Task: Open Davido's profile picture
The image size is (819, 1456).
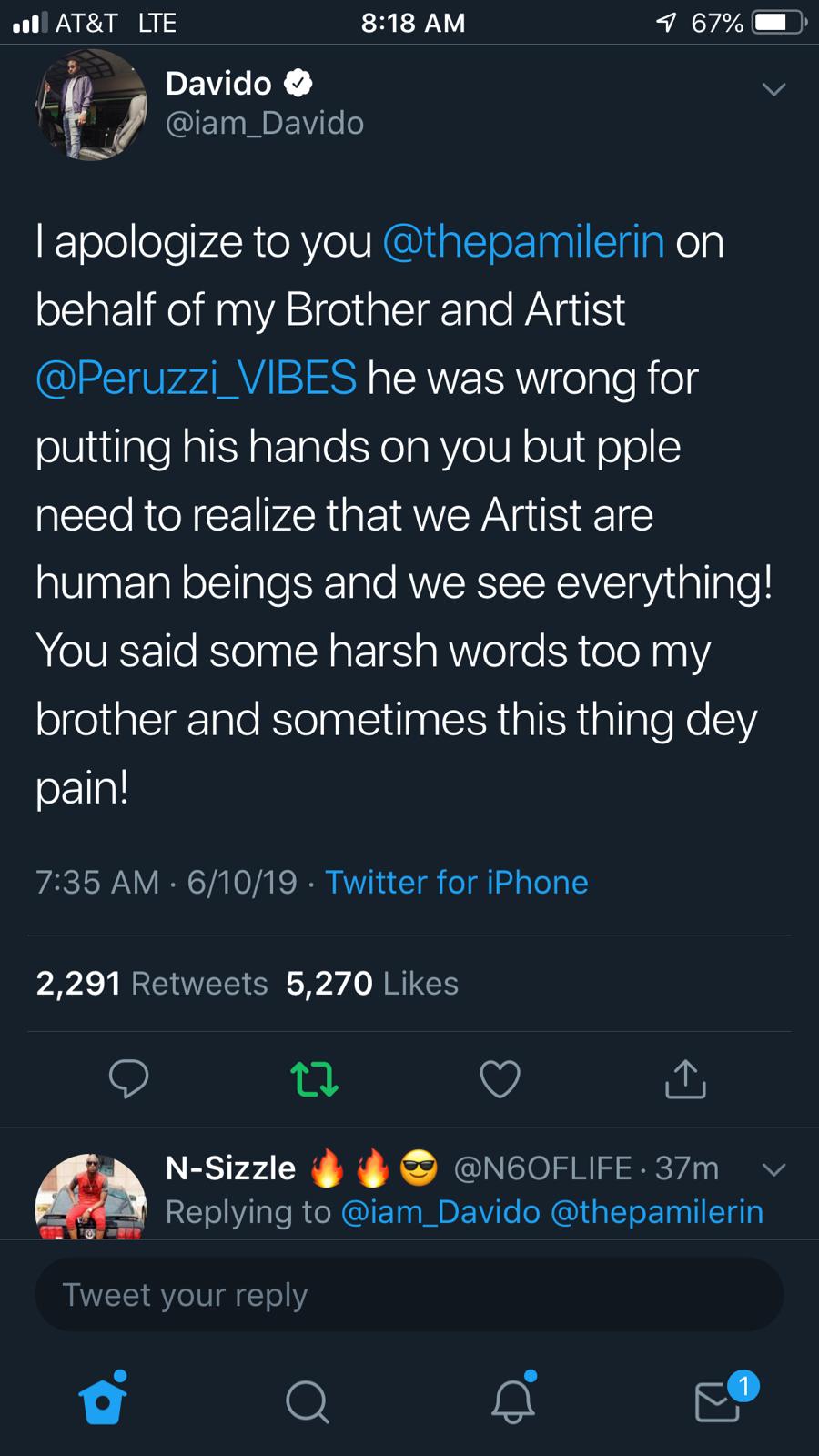Action: click(x=90, y=105)
